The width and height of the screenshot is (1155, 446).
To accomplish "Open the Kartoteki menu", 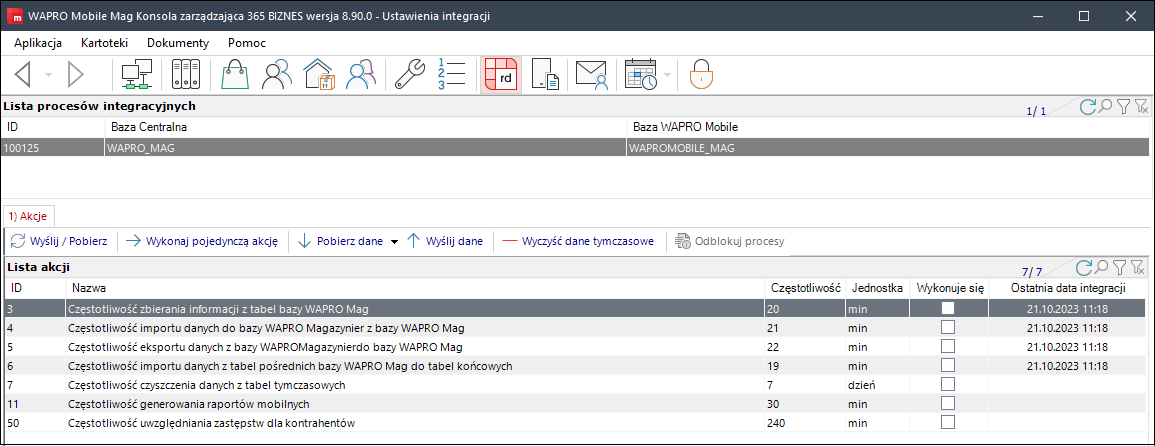I will point(105,43).
